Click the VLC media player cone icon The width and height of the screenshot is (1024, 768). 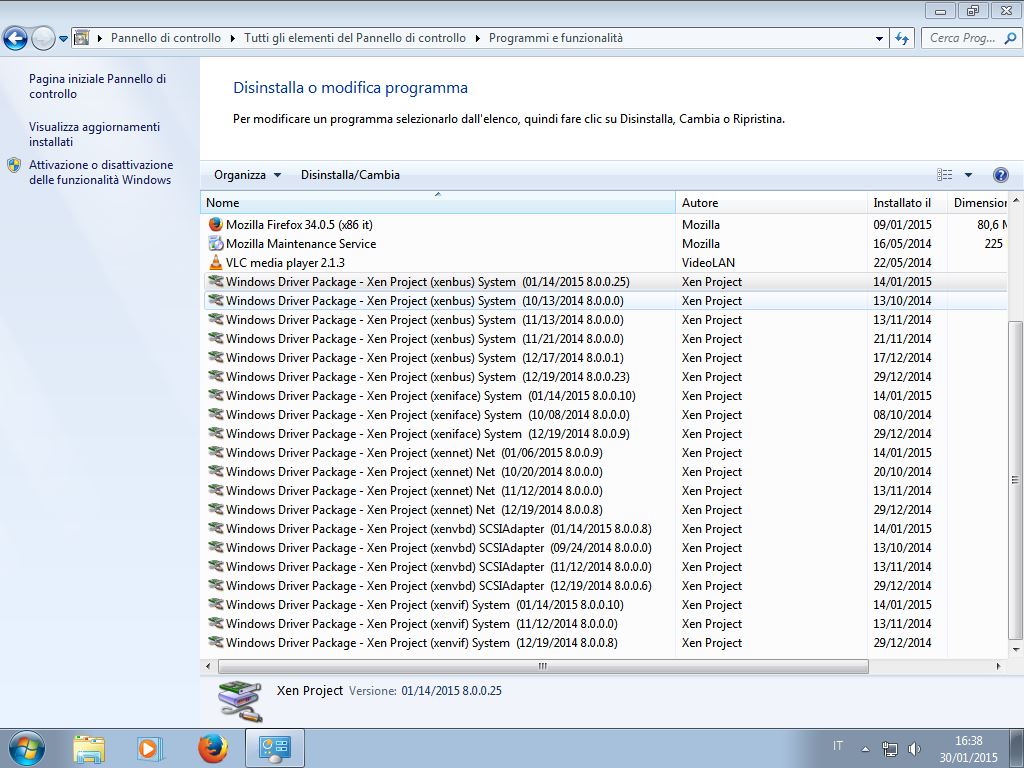pos(216,263)
